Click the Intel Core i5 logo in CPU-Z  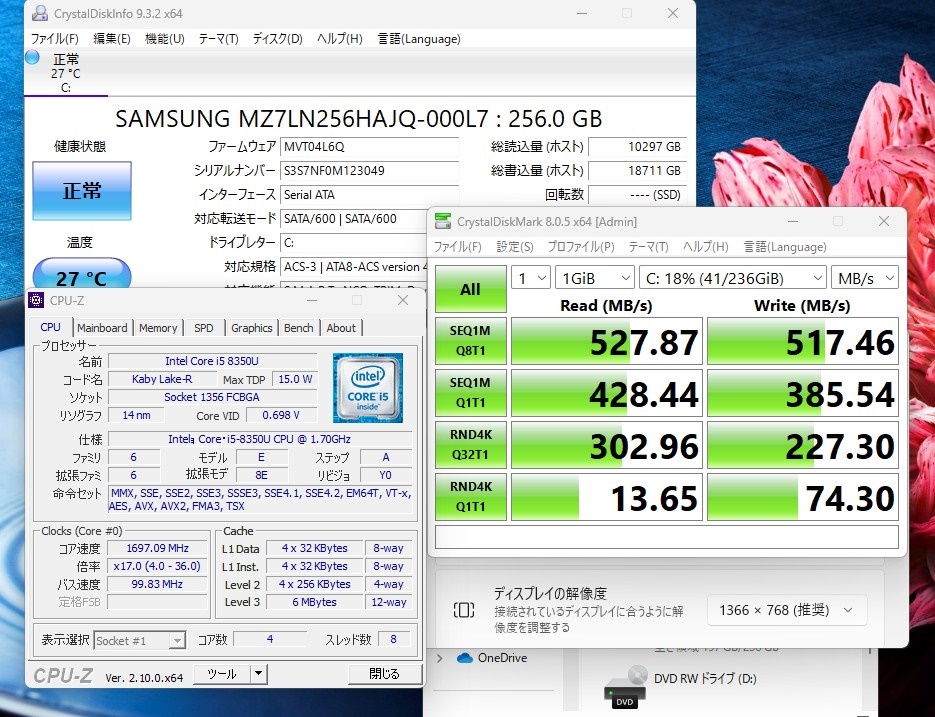pos(368,387)
